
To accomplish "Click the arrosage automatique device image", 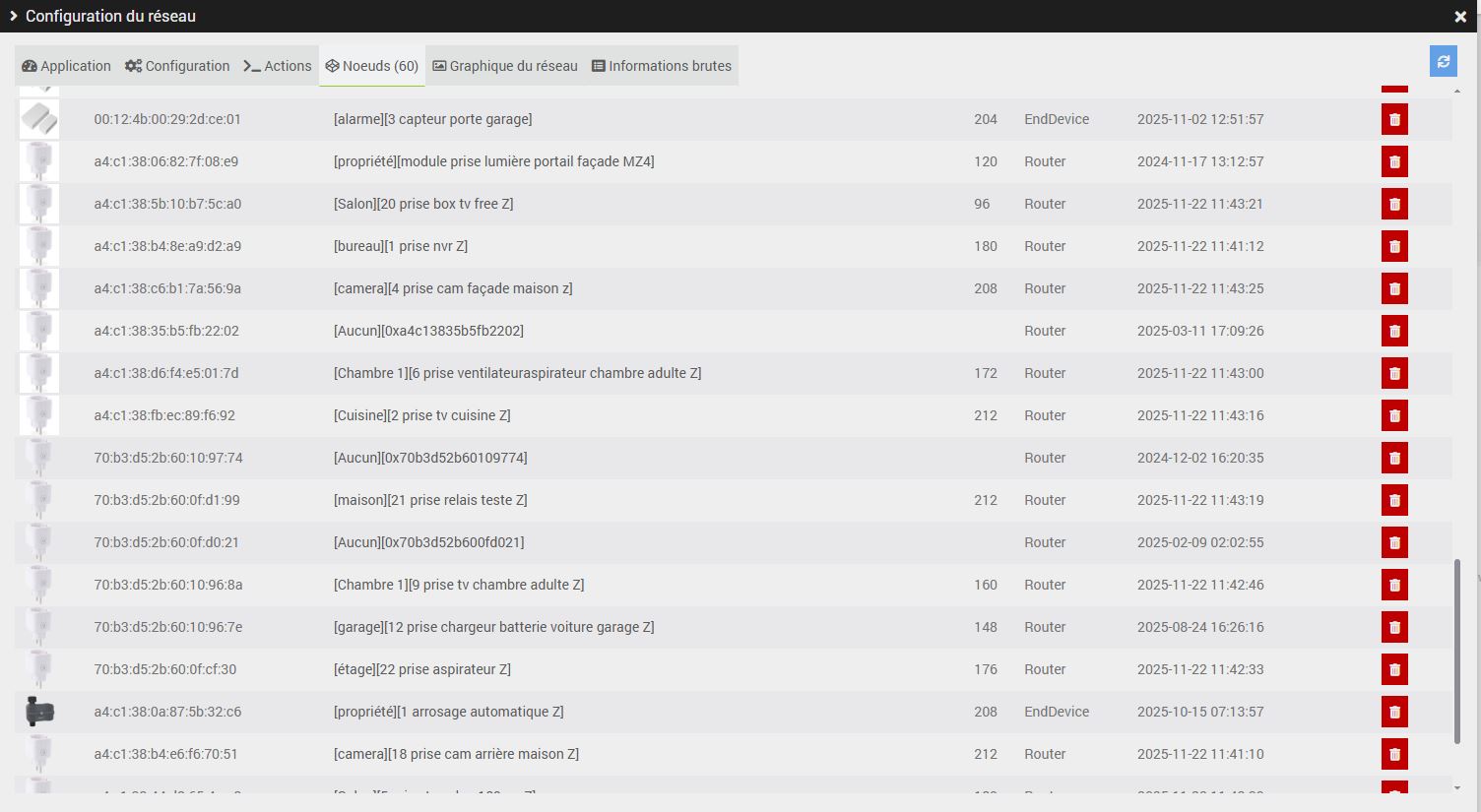I will [39, 712].
